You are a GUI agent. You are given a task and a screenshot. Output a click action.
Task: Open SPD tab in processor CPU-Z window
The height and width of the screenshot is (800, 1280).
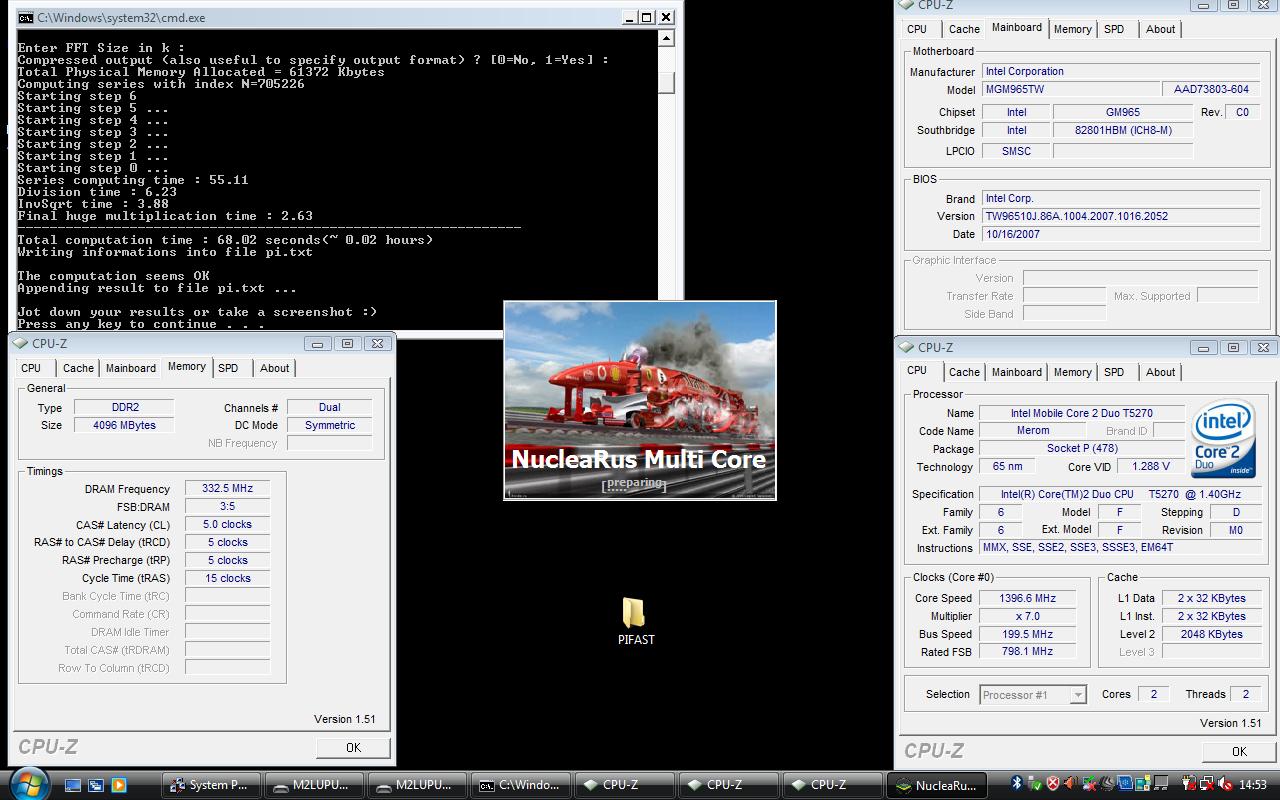coord(1114,372)
